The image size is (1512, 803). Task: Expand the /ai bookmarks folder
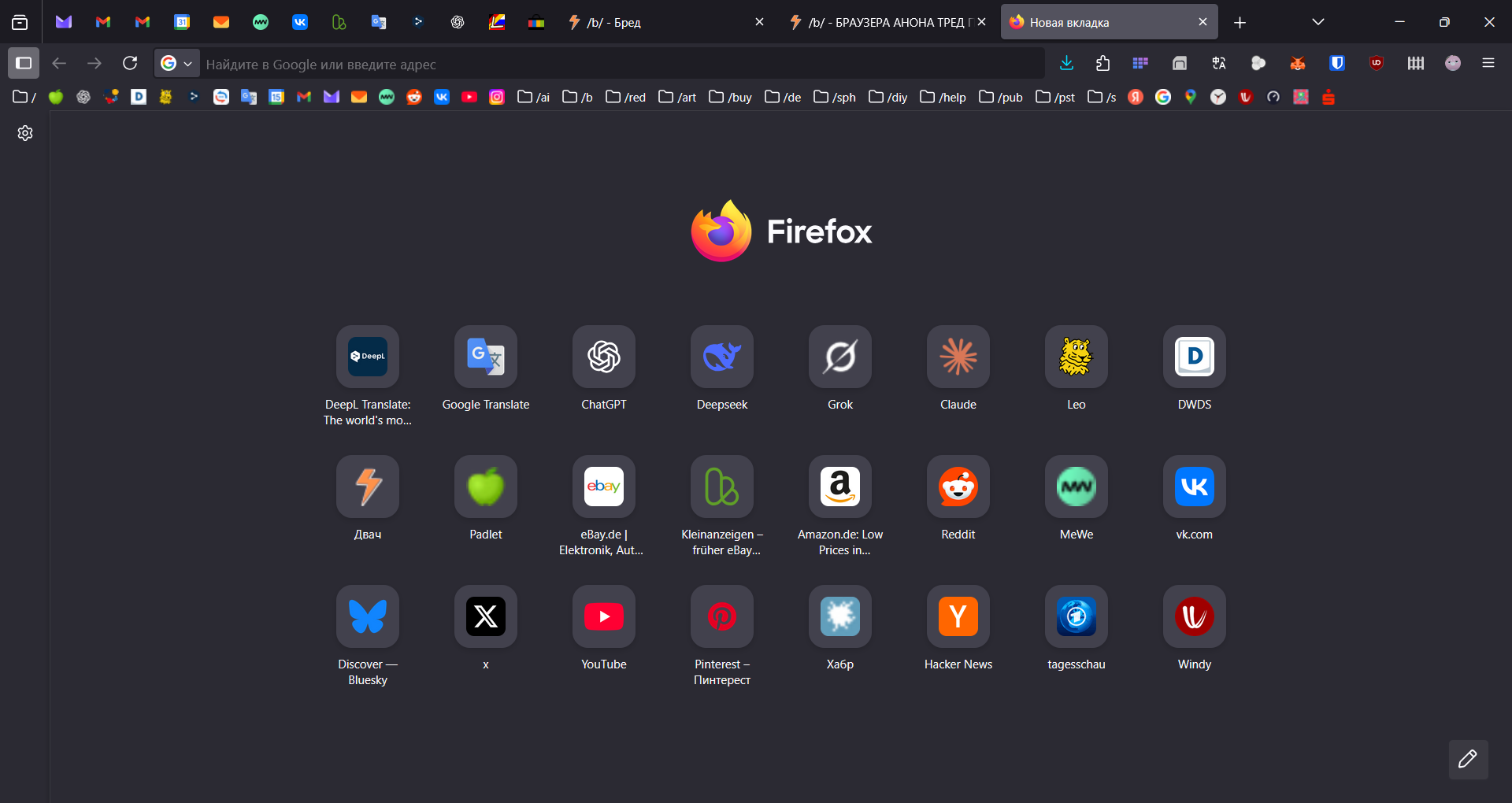(x=534, y=97)
